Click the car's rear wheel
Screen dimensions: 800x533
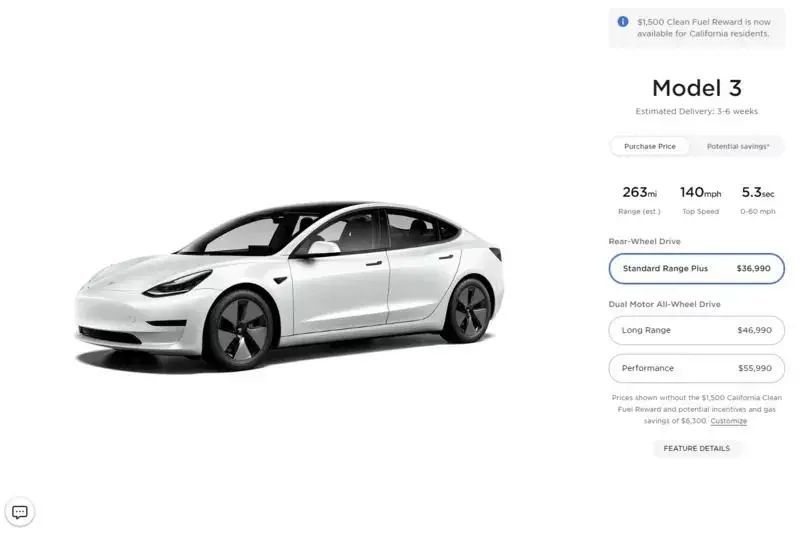coord(468,309)
